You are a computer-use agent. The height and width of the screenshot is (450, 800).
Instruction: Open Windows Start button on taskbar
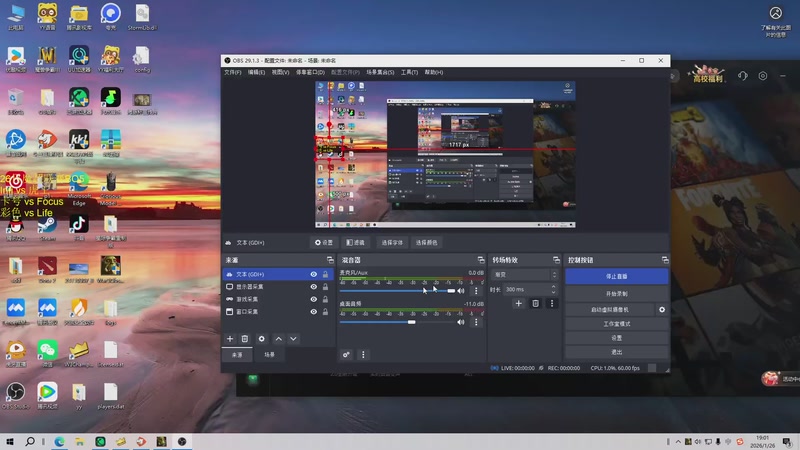(x=10, y=441)
